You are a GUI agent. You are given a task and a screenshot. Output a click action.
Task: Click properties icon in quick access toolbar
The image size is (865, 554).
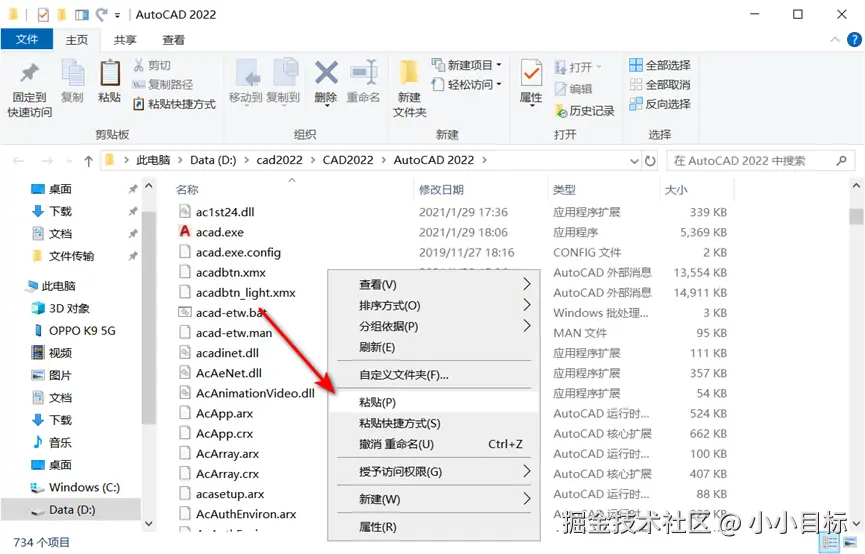pyautogui.click(x=43, y=14)
